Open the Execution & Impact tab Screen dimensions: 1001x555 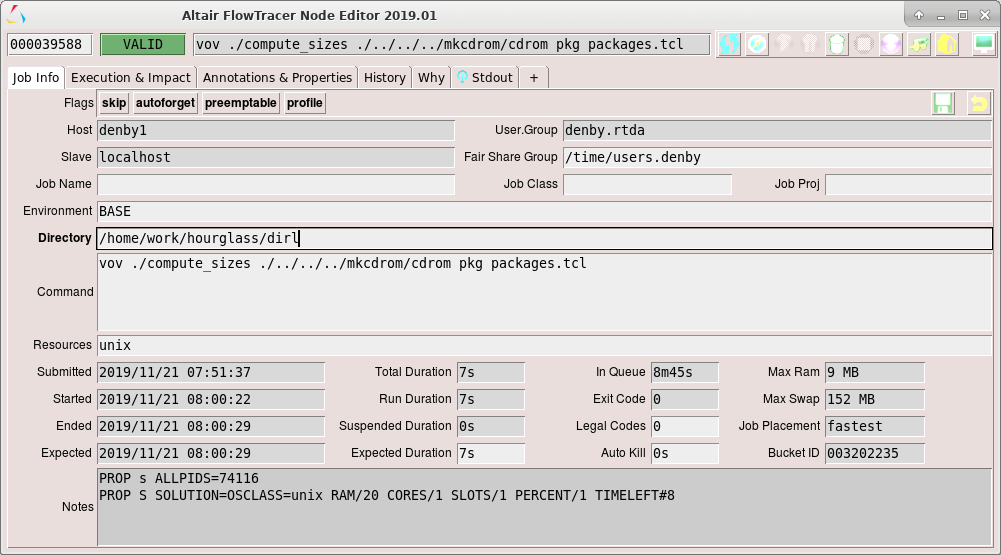[x=130, y=77]
